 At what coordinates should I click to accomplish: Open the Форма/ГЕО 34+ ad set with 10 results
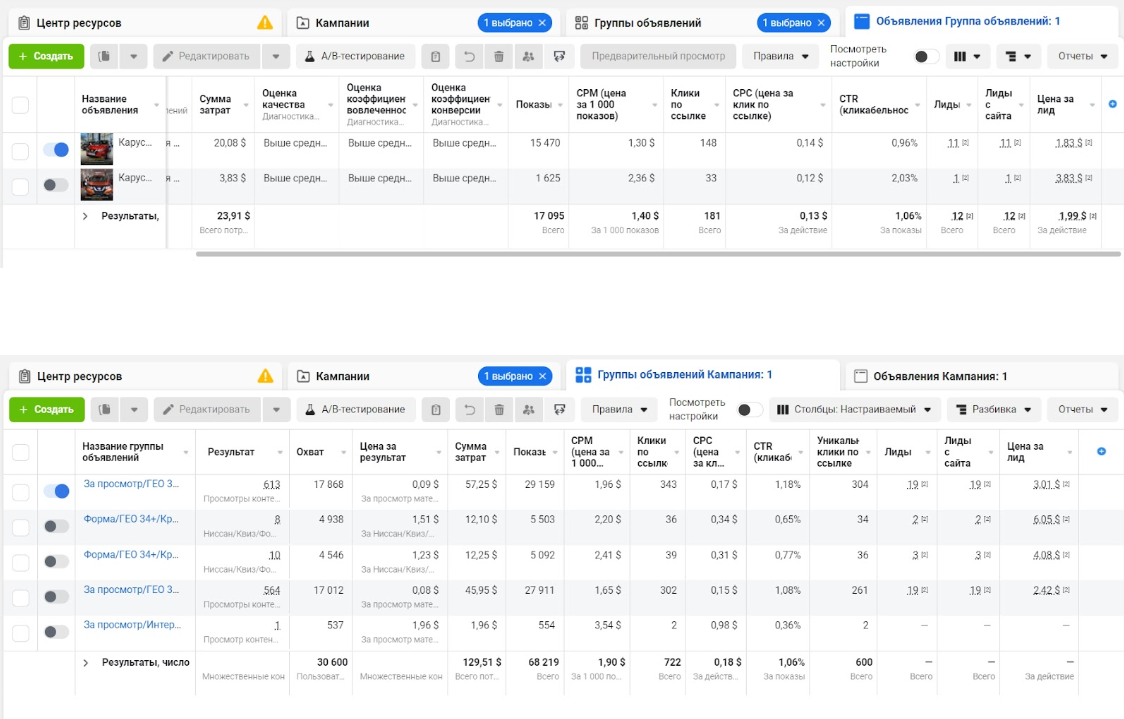click(131, 555)
